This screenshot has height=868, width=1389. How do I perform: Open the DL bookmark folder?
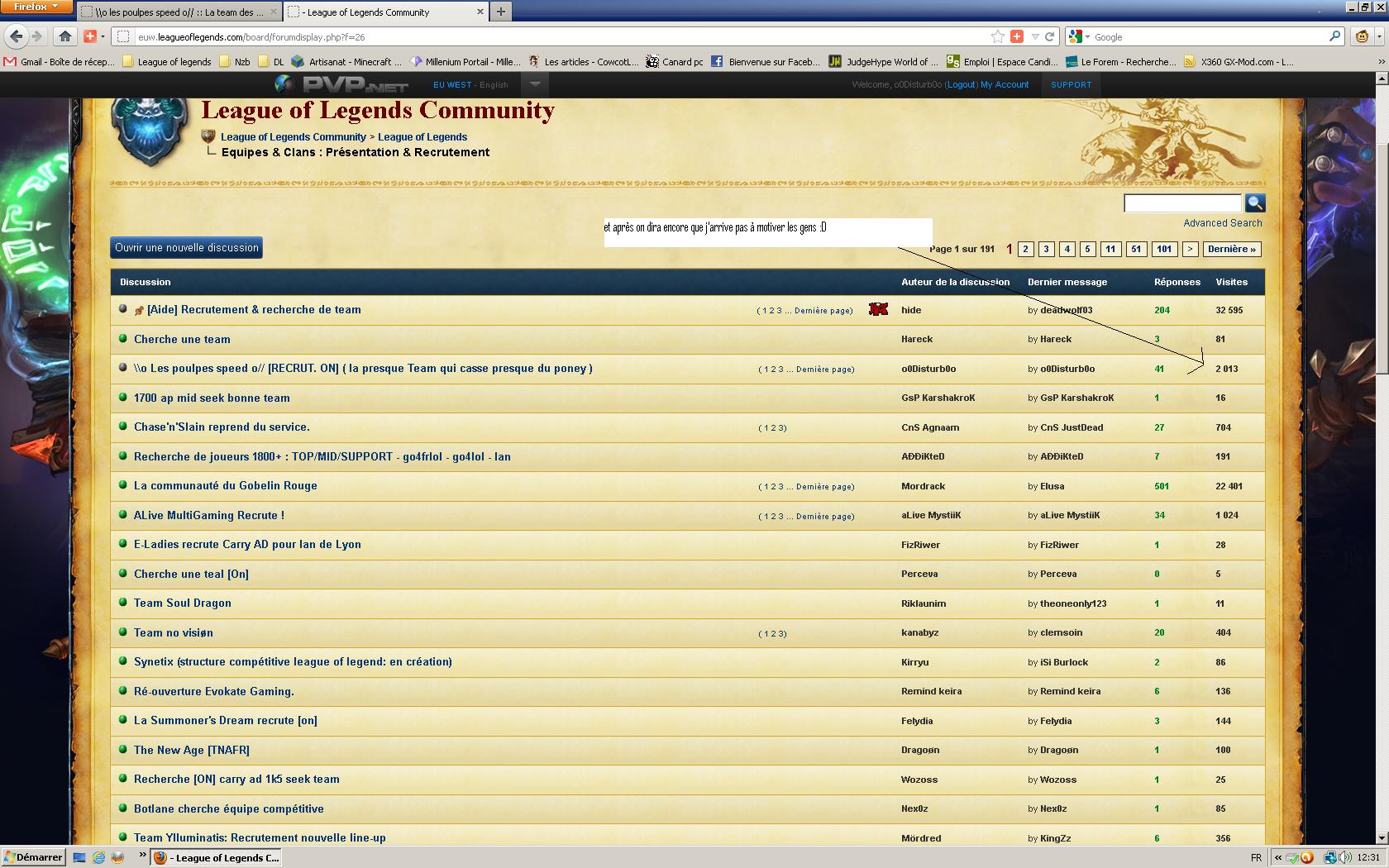271,61
